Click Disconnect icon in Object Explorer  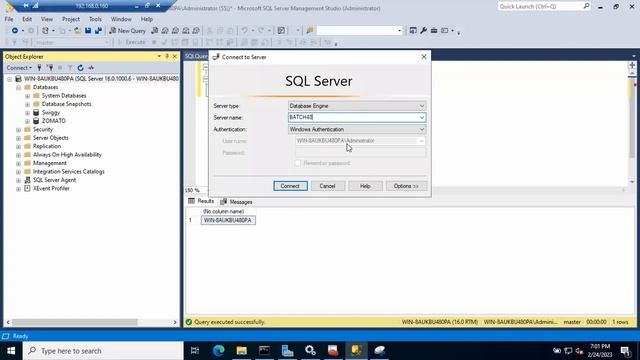[50, 68]
